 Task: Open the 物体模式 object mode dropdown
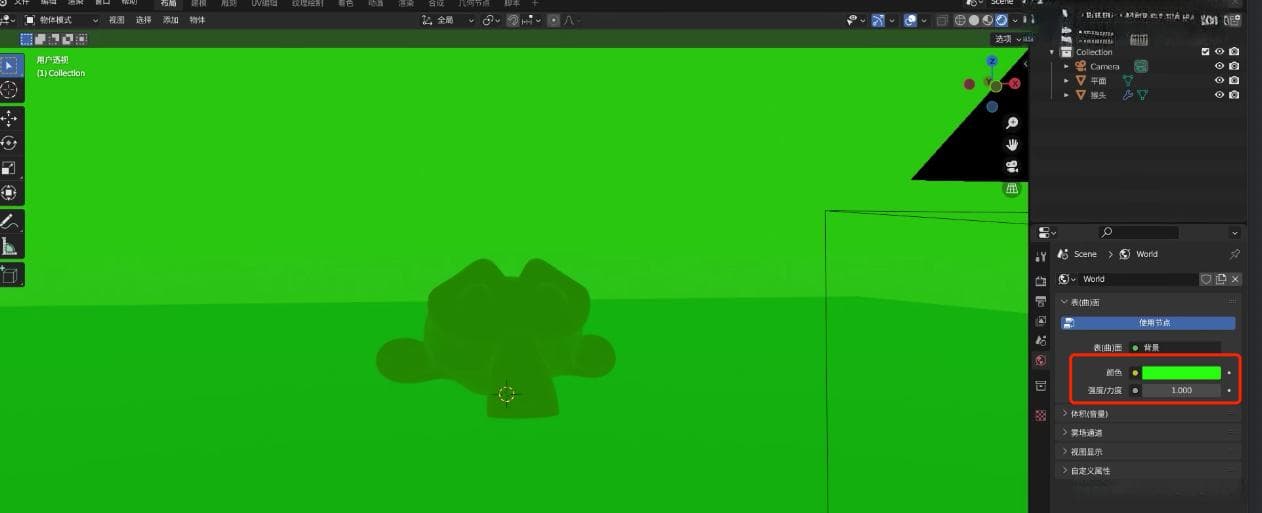pos(61,20)
